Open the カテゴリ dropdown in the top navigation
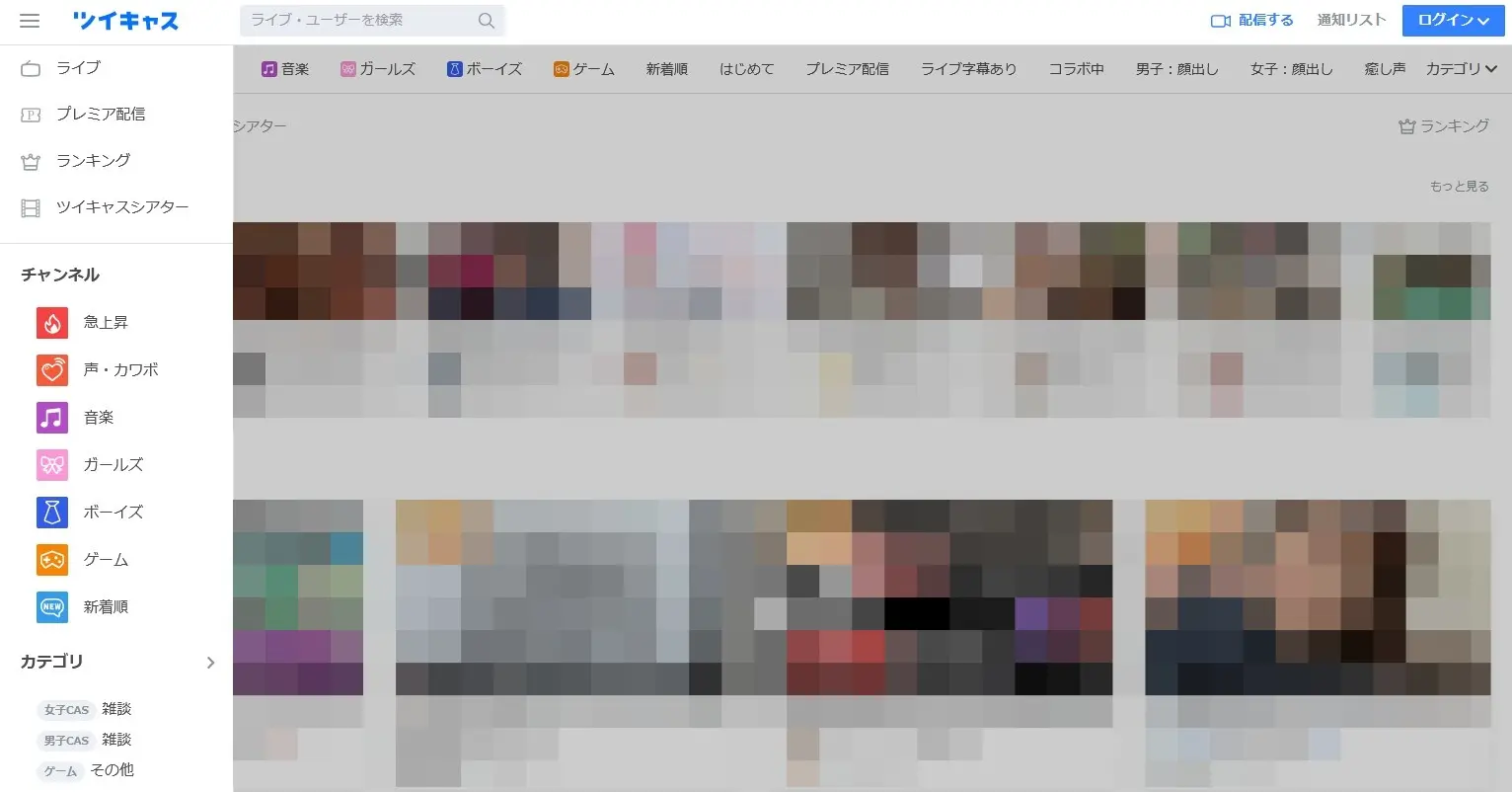The width and height of the screenshot is (1512, 792). coord(1462,69)
